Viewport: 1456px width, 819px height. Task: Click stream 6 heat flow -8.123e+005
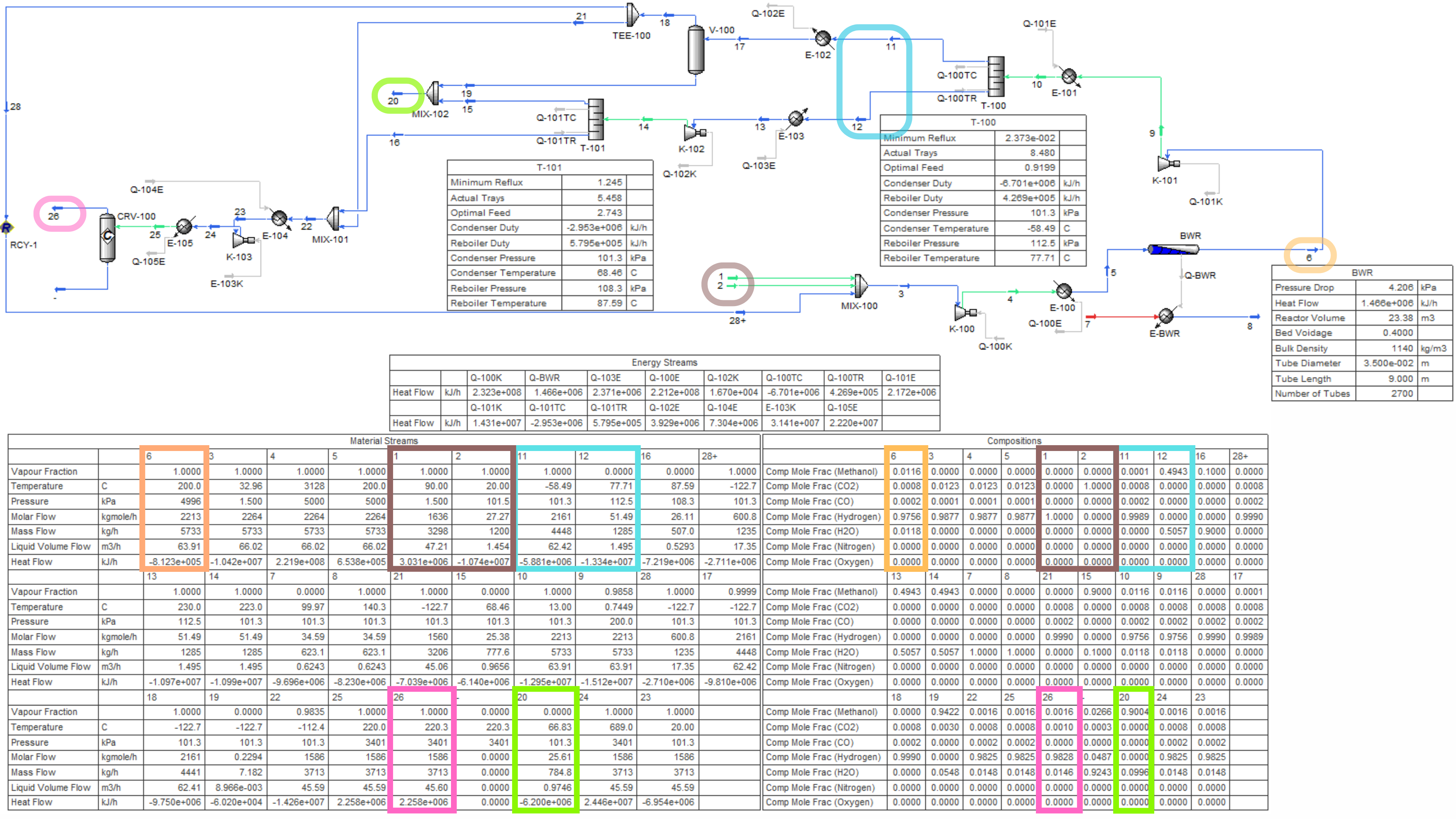point(175,562)
